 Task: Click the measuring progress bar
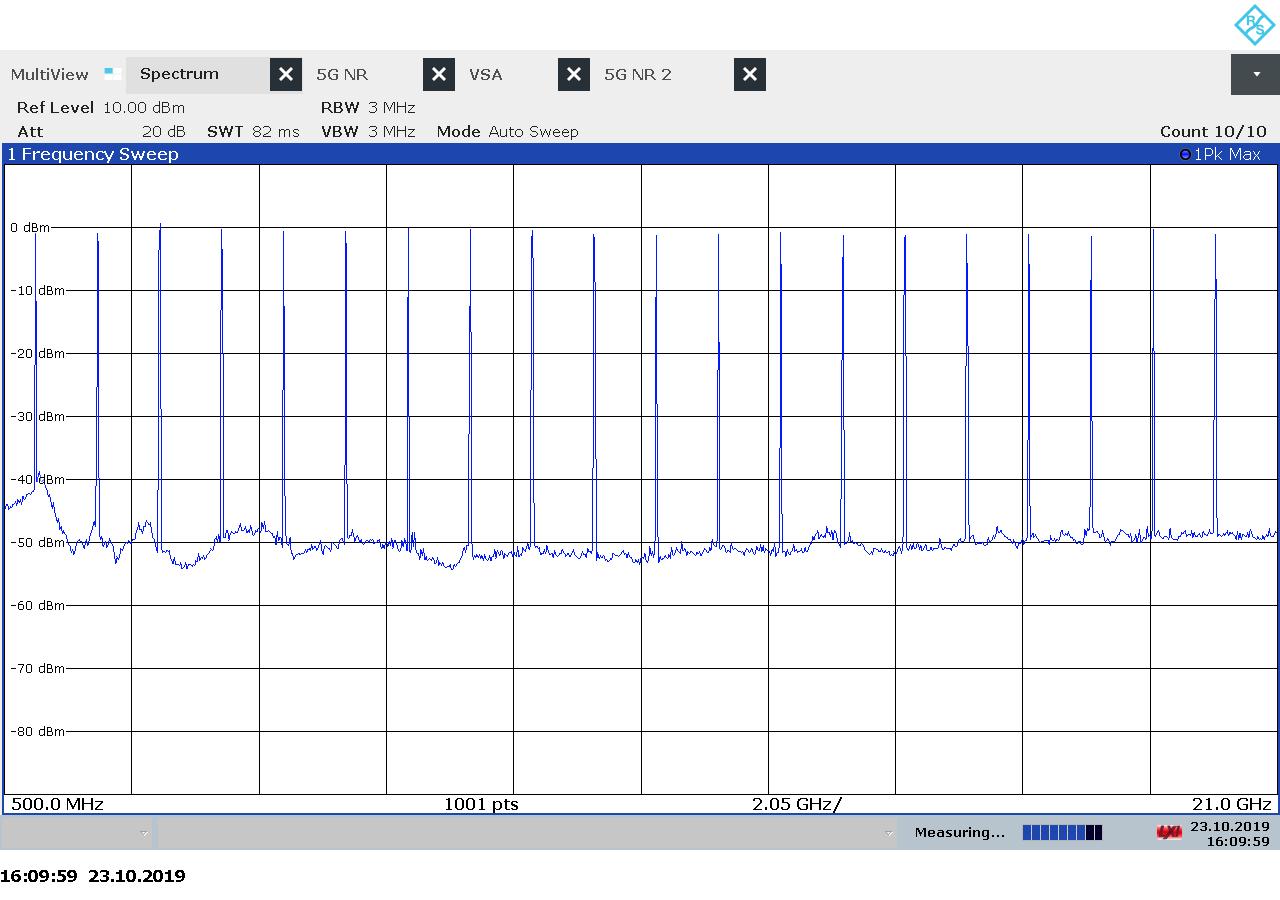point(1062,832)
